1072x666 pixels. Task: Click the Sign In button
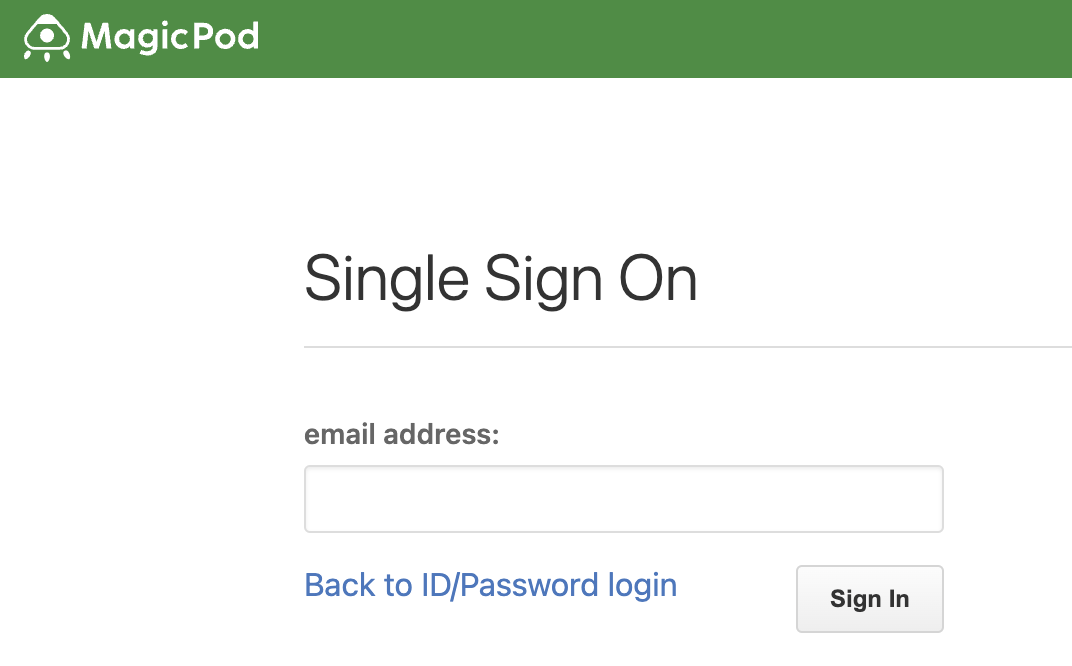870,598
